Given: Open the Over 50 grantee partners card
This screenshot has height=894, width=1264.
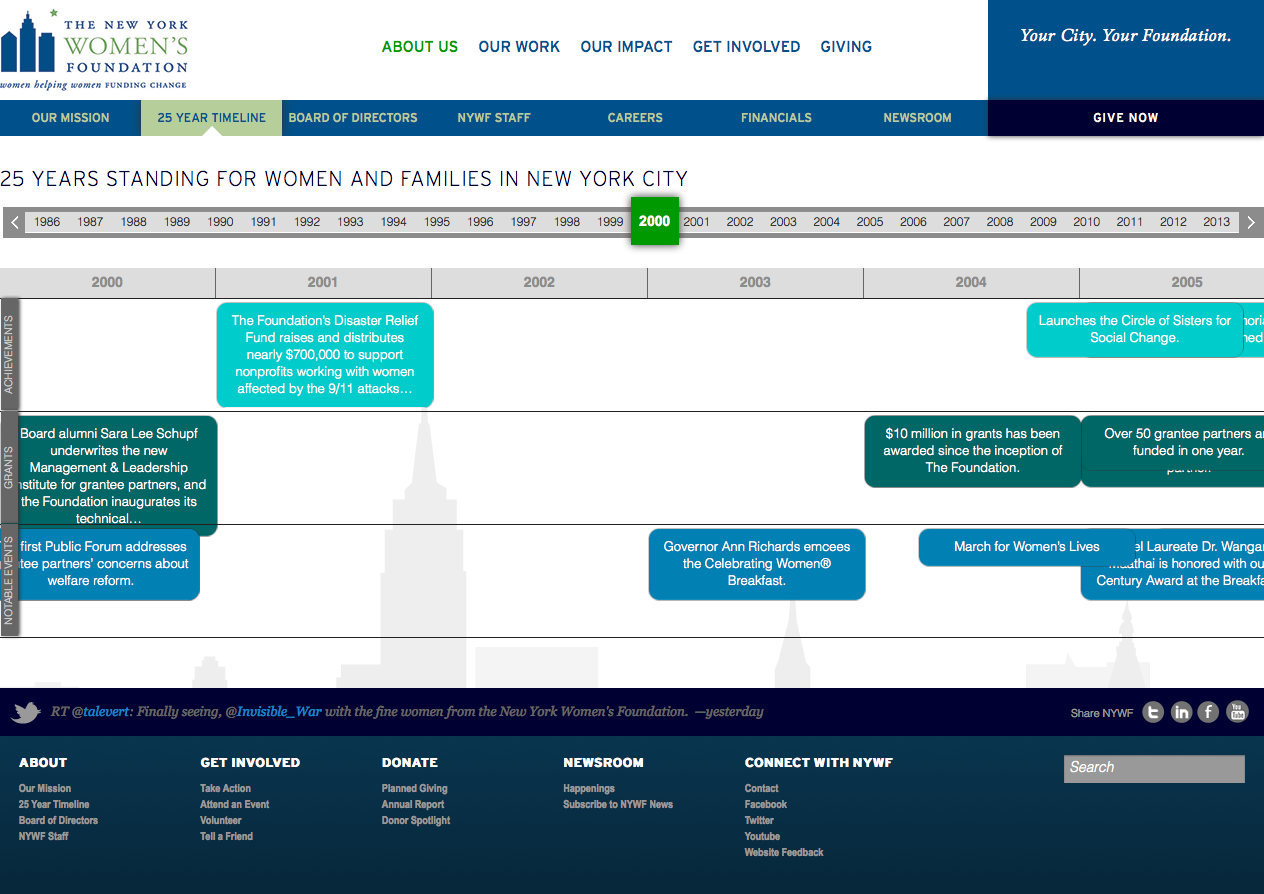Looking at the screenshot, I should click(1175, 443).
